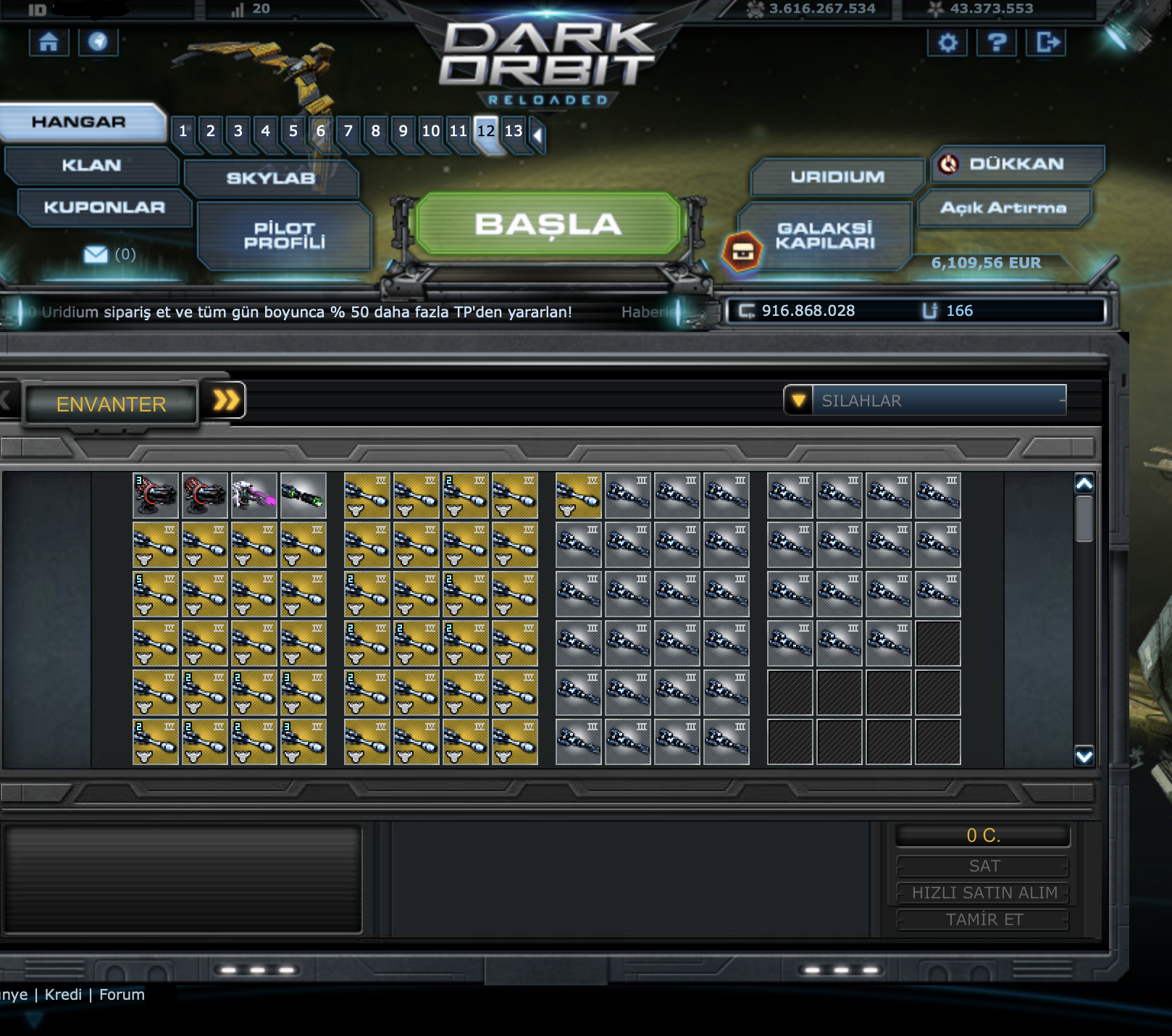Open the Kredi footer link
1172x1036 pixels.
pyautogui.click(x=63, y=995)
